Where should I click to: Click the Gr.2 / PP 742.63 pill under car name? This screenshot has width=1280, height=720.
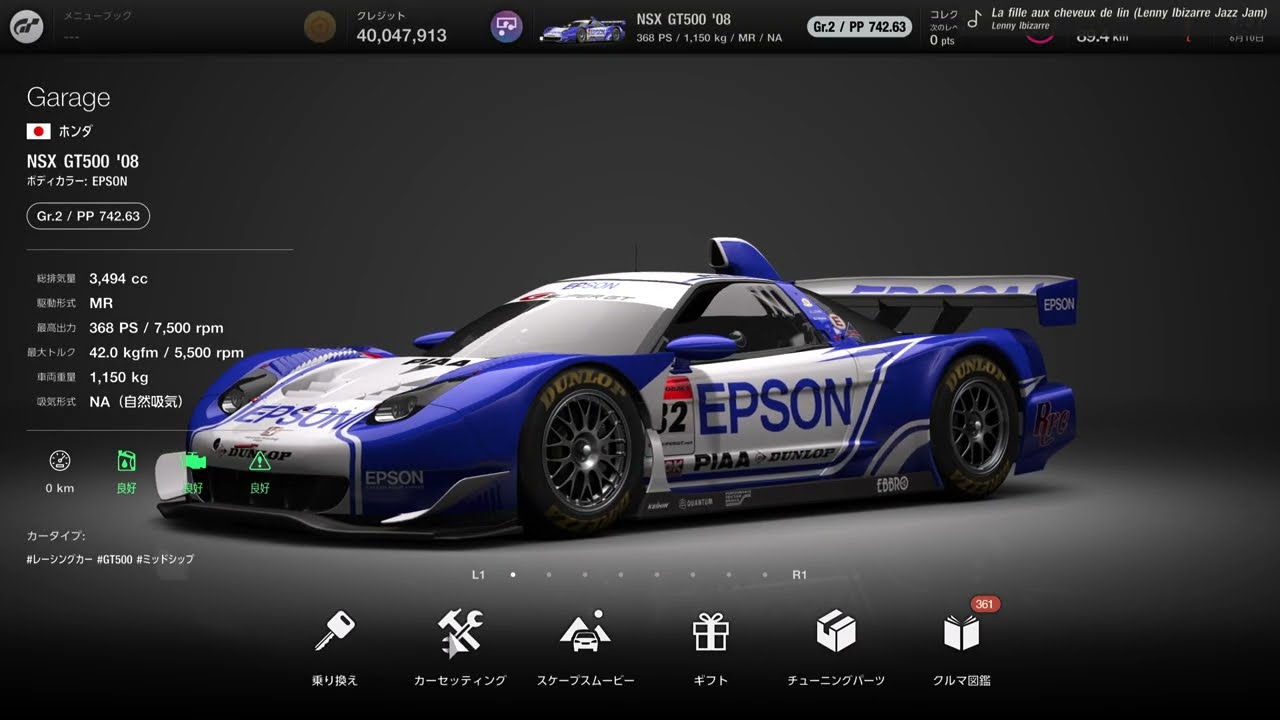(88, 216)
